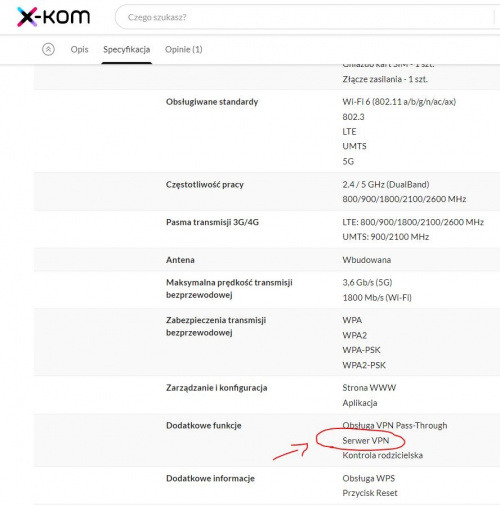This screenshot has height=505, width=500.
Task: Click the scroll-to-top double chevron icon
Action: pos(48,49)
